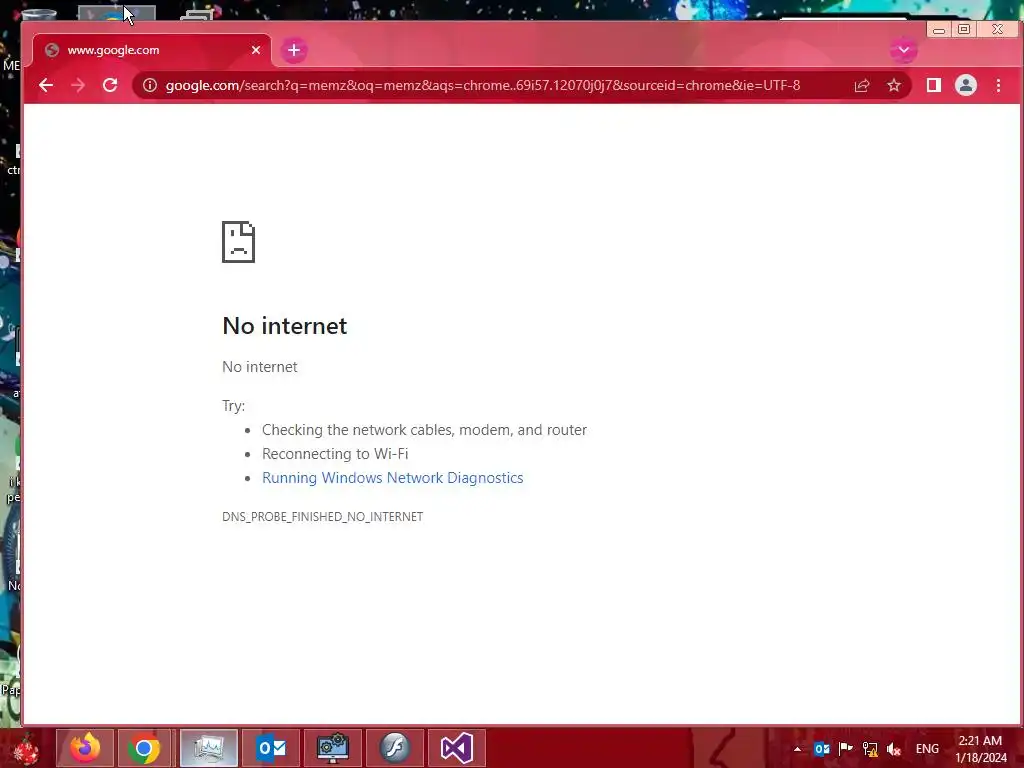This screenshot has width=1024, height=768.
Task: Open Visual Studio from the taskbar
Action: pos(456,748)
